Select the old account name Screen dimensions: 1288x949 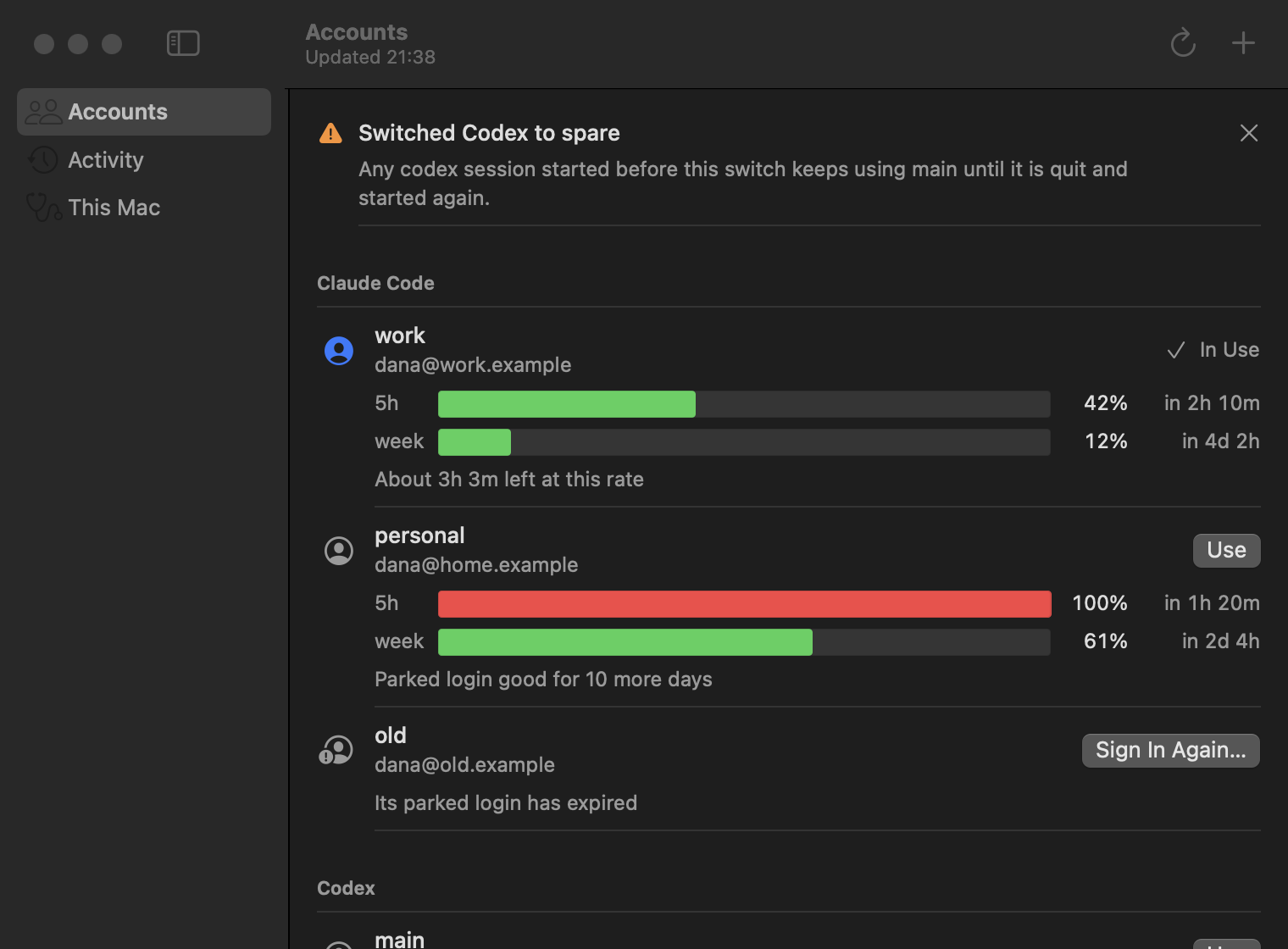391,735
